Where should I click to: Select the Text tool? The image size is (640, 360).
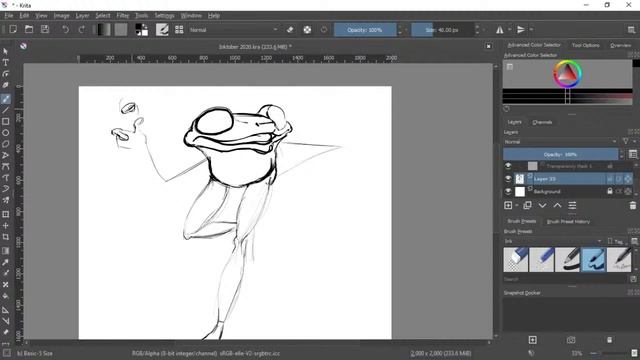6,62
